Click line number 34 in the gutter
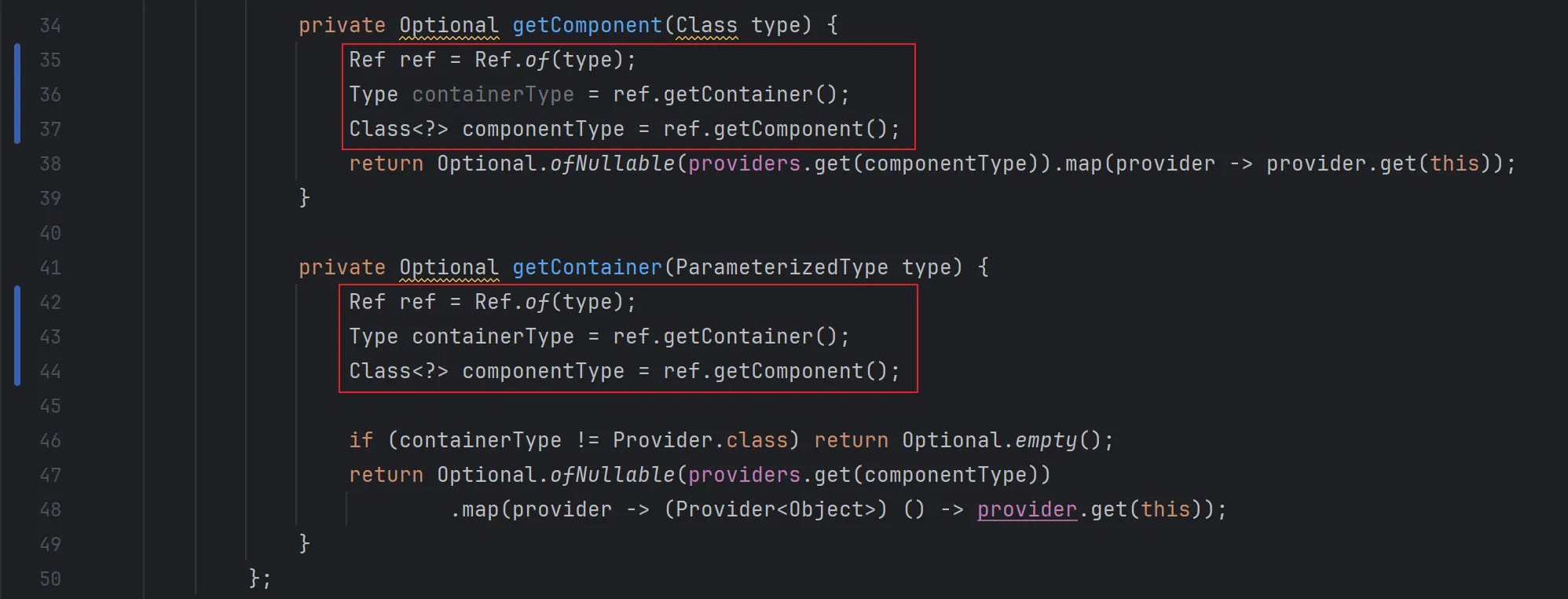The width and height of the screenshot is (1568, 599). coord(50,26)
